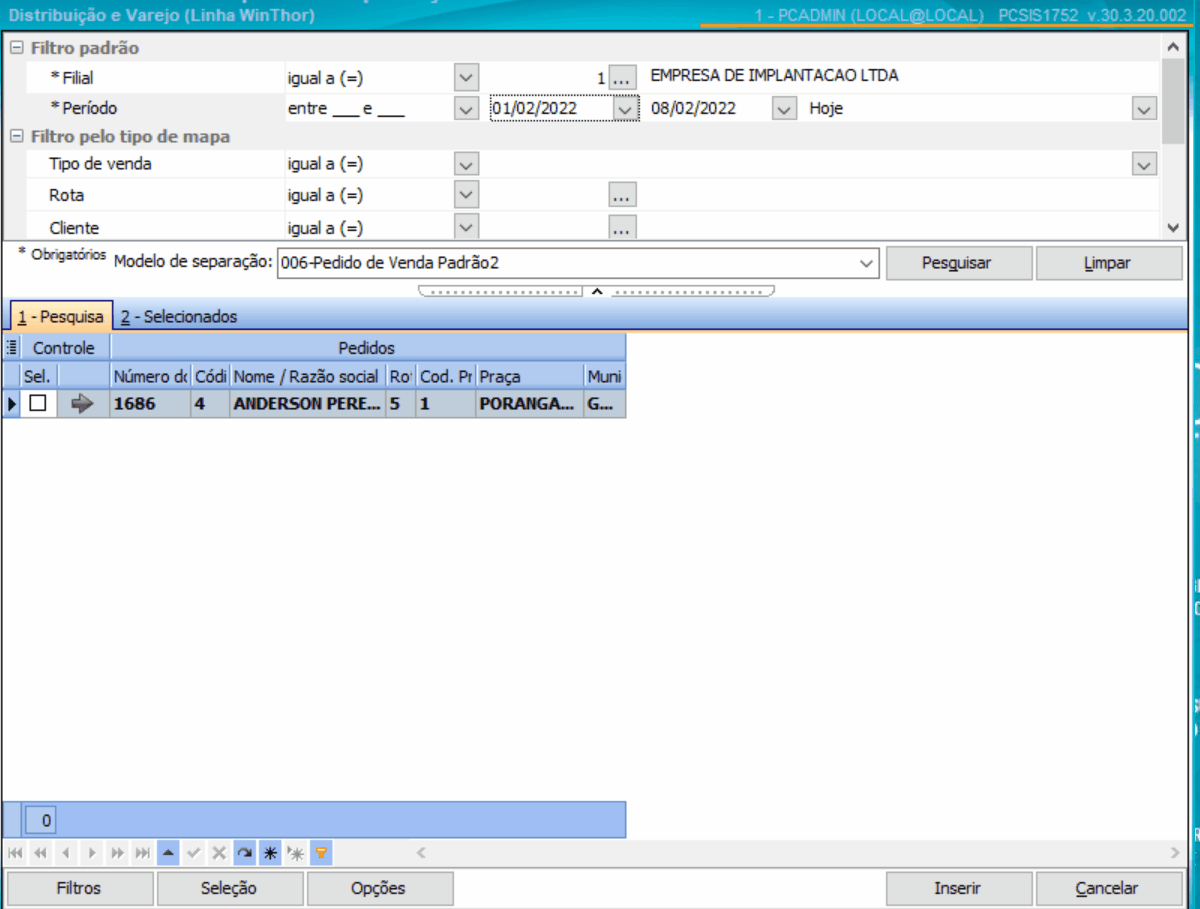Click the Sel. column header

click(x=38, y=376)
